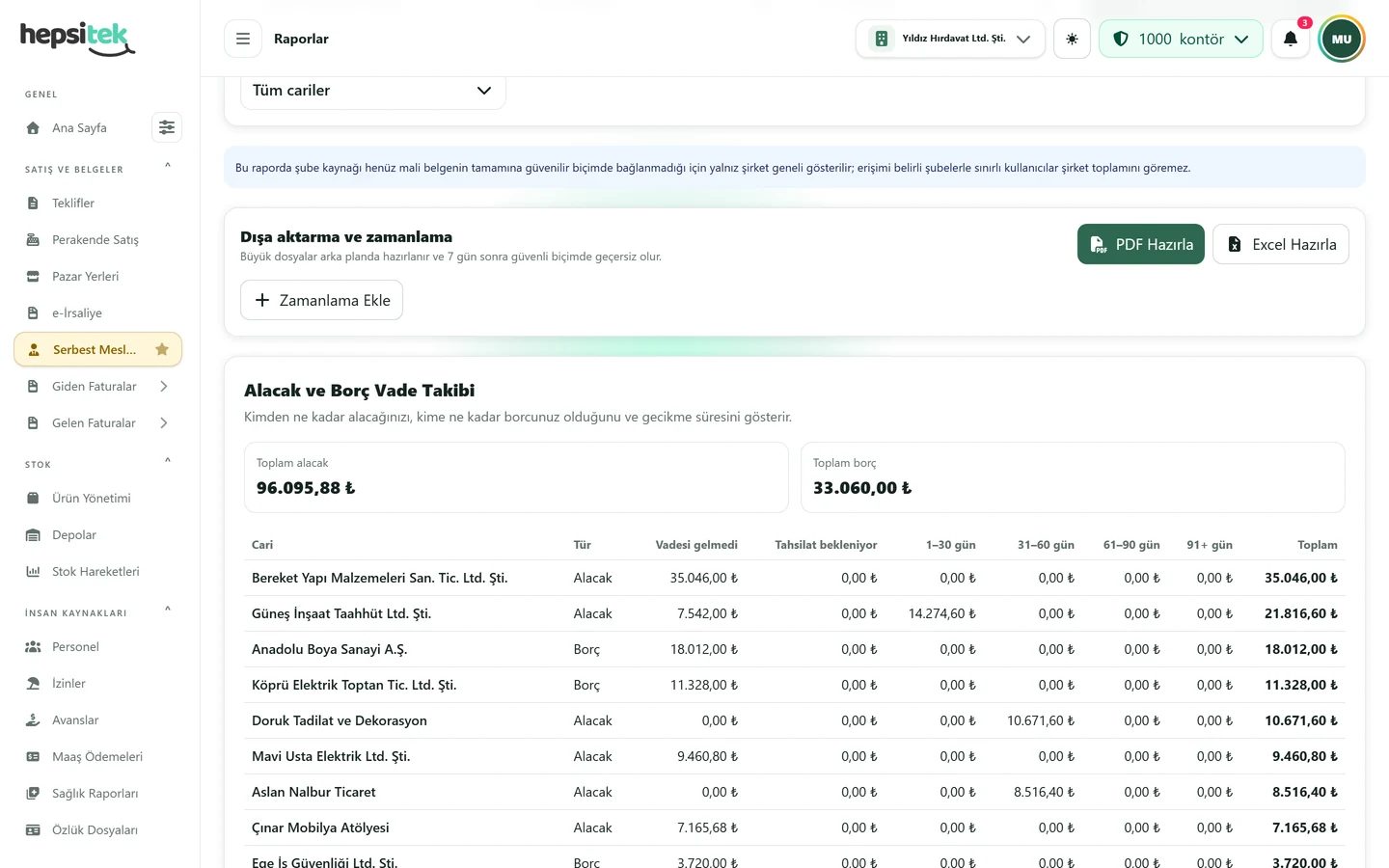Screen dimensions: 1389x868
Task: Expand the 1000 kontör credits dropdown
Action: pyautogui.click(x=1181, y=39)
